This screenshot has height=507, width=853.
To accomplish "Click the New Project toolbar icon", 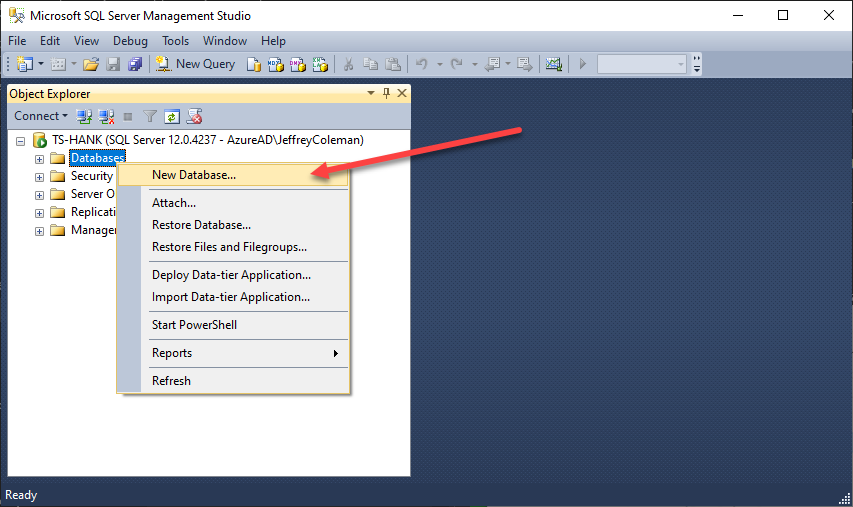I will (24, 64).
